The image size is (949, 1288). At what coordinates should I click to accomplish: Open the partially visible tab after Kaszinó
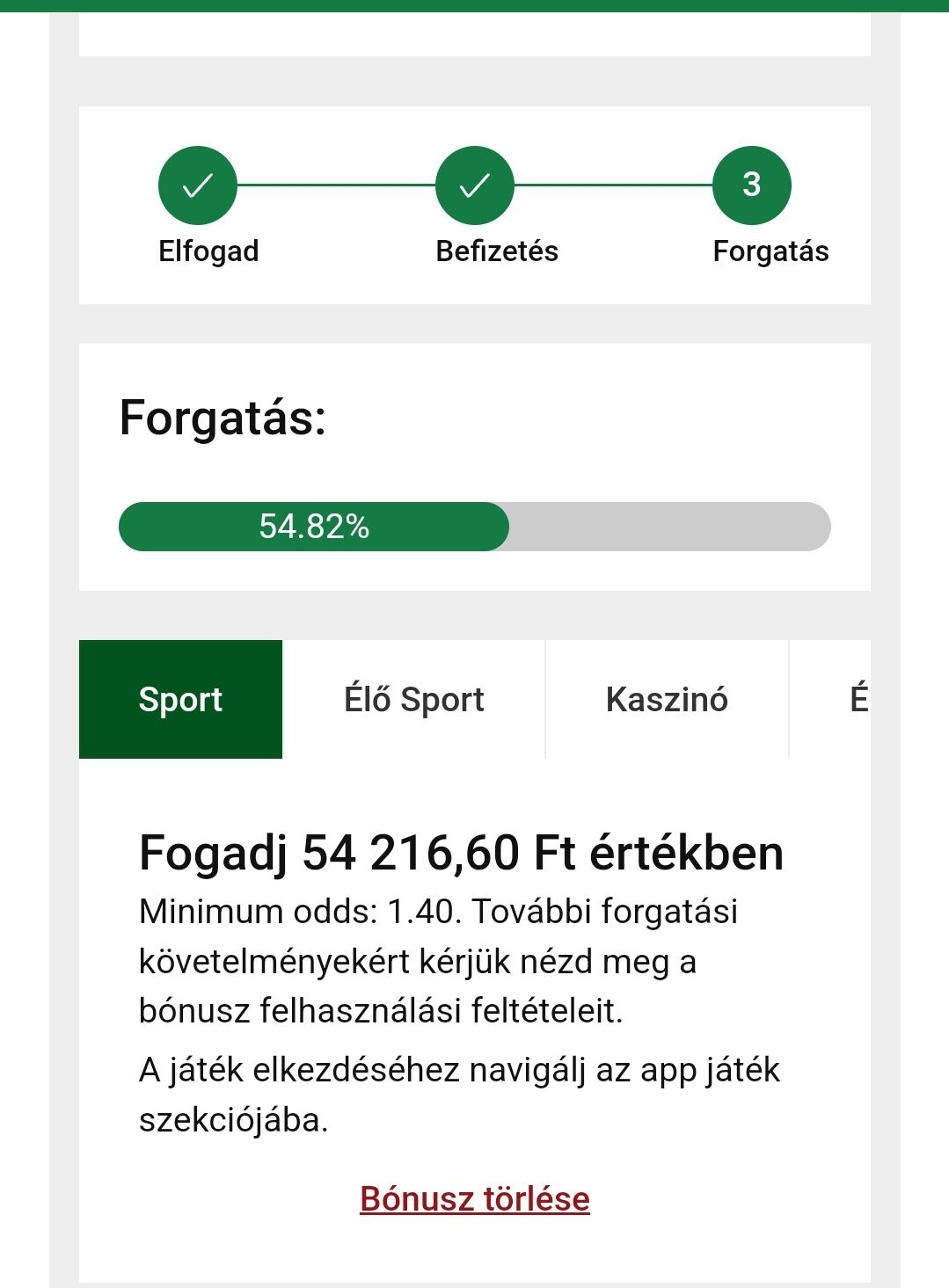(x=857, y=700)
